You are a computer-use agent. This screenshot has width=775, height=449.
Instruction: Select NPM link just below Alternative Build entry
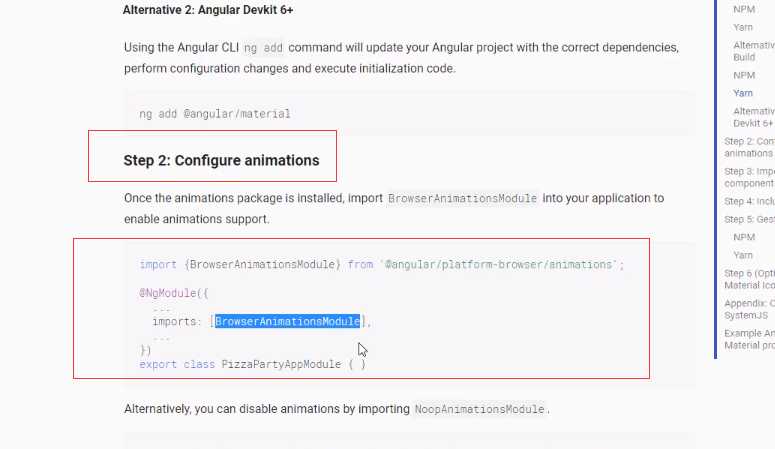(x=744, y=75)
